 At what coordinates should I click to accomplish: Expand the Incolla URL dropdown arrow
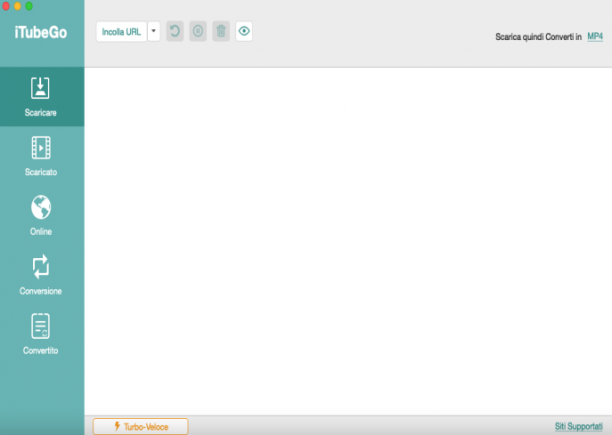(x=154, y=32)
